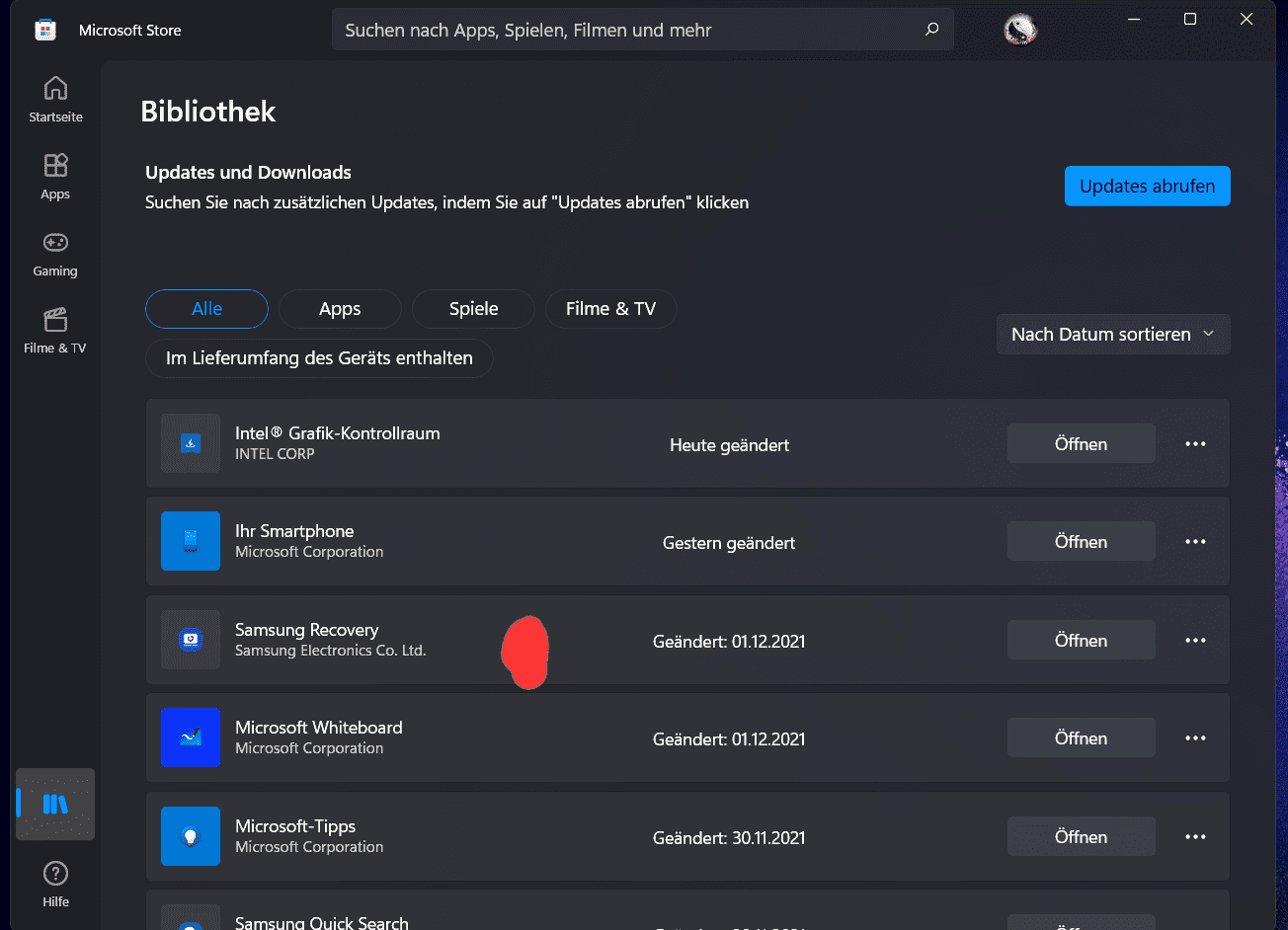Click the Microsoft-Tipps app name
The image size is (1288, 930).
click(x=295, y=826)
